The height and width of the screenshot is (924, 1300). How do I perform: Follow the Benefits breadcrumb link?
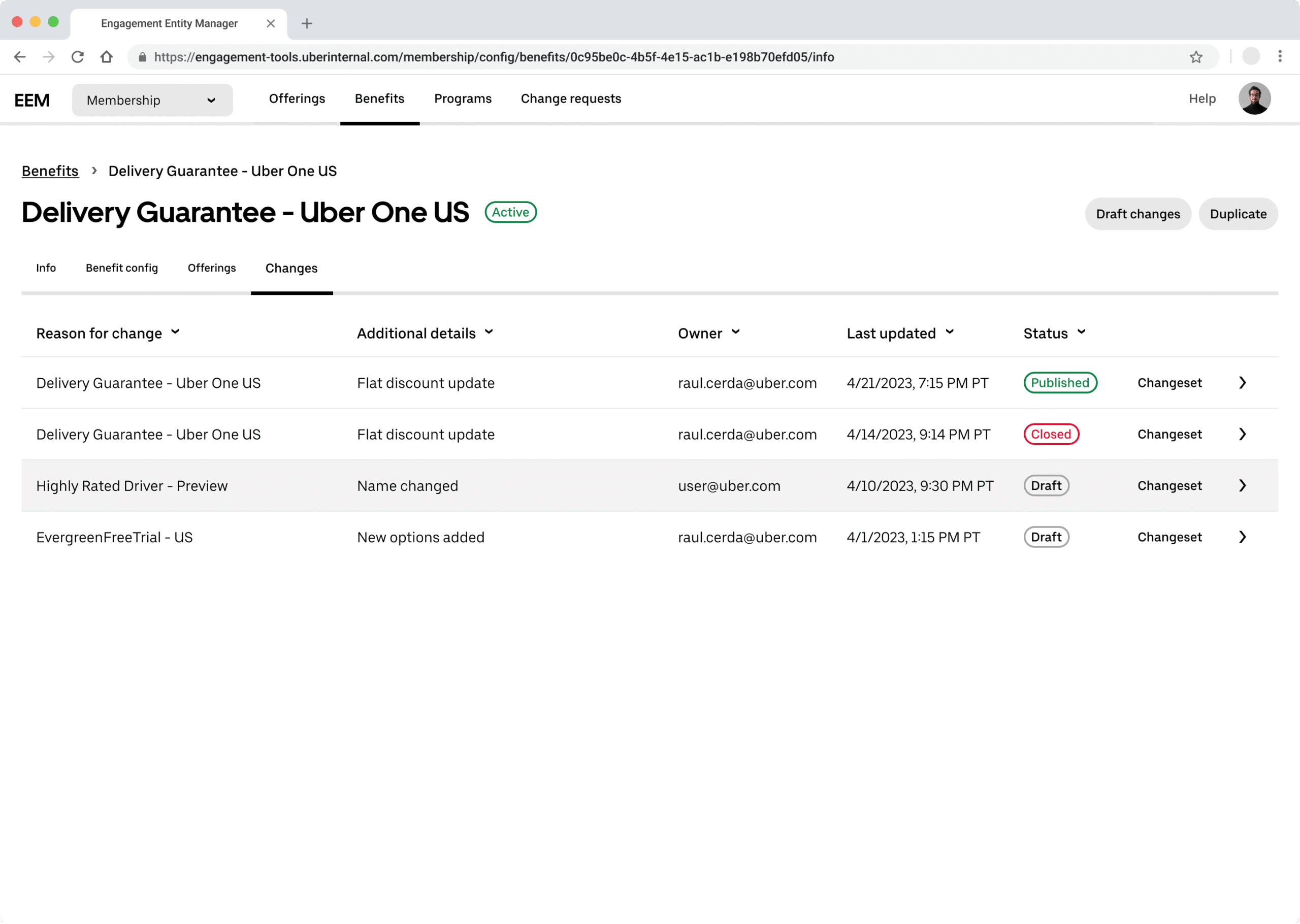tap(50, 171)
